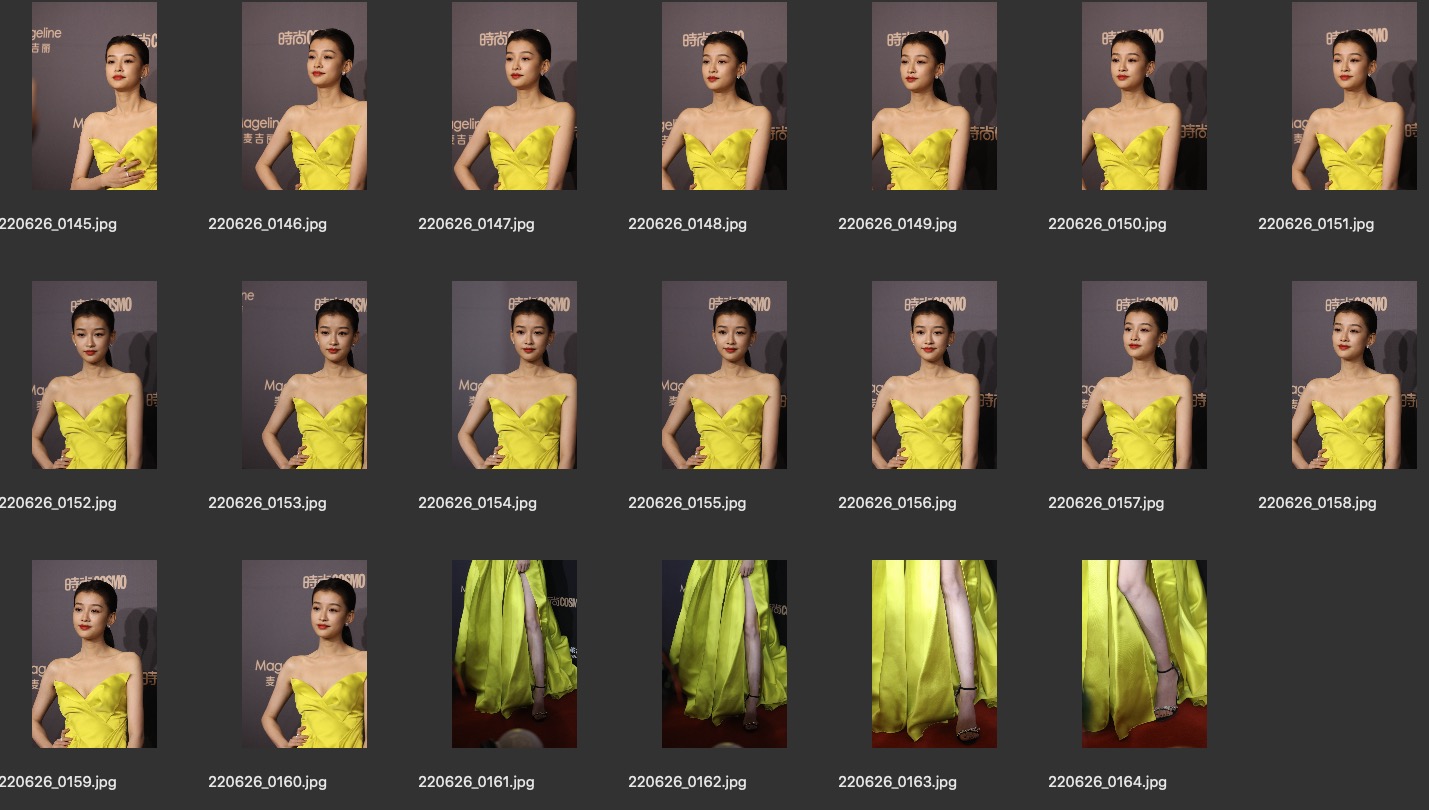This screenshot has height=810, width=1429.
Task: Click the file name 220626_0146.jpg
Action: (267, 224)
